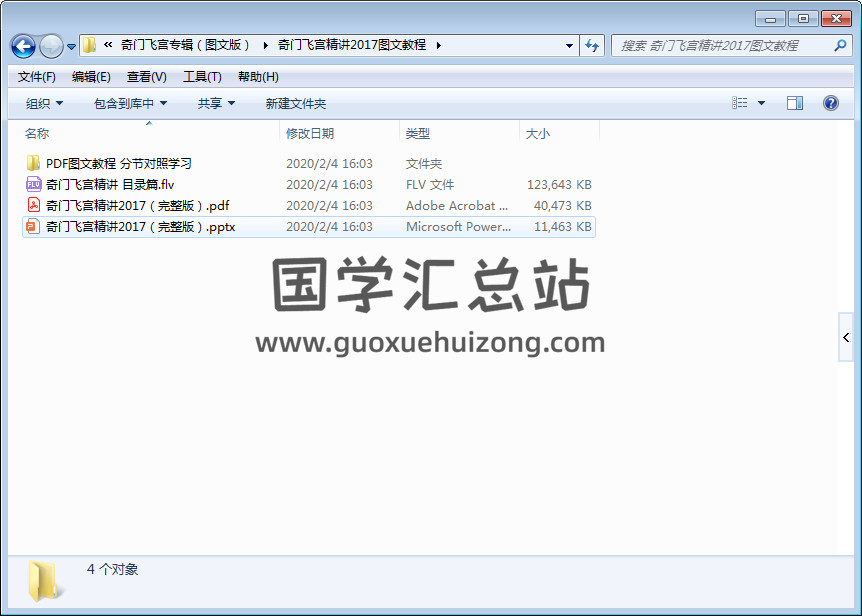Click the folder icon in address bar

coord(90,45)
